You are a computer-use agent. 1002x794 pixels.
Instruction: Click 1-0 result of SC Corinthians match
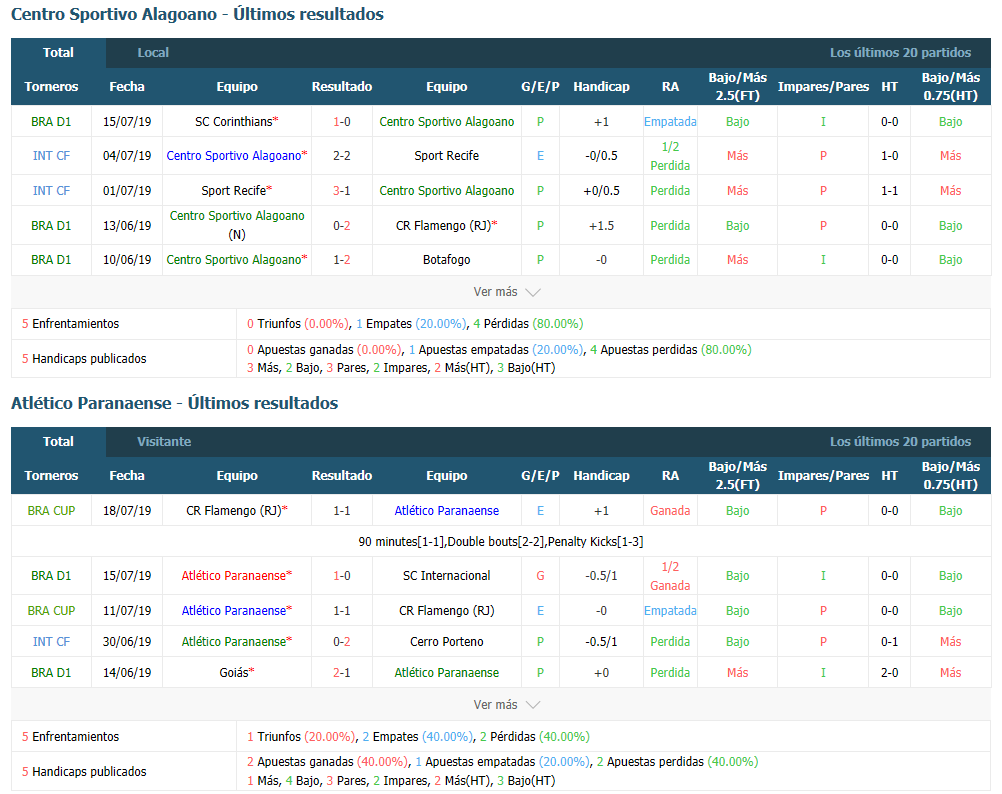coord(342,122)
